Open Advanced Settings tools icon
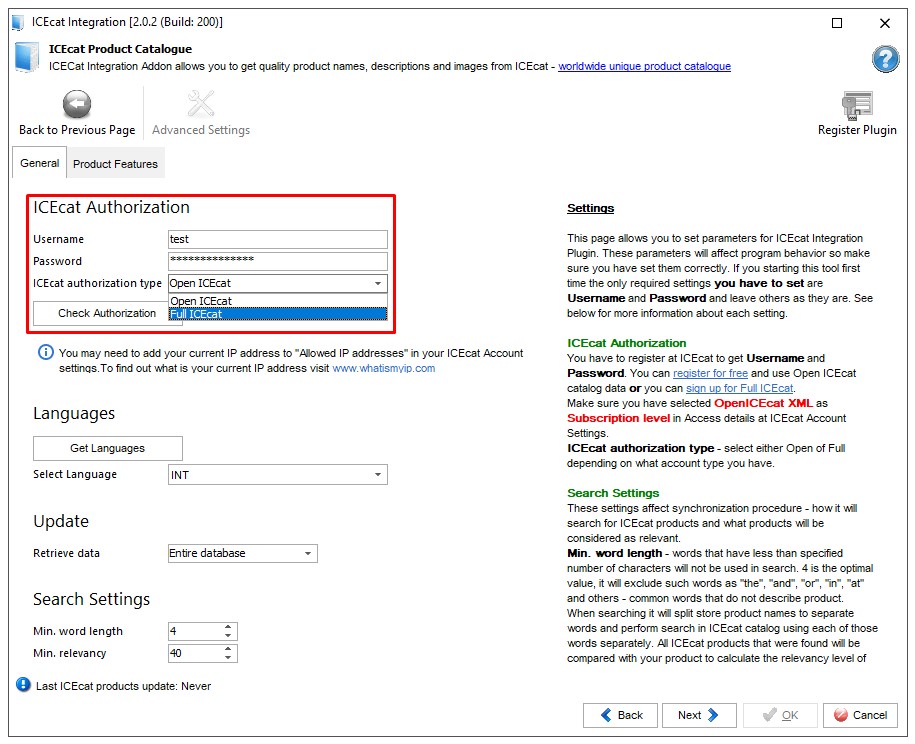 click(x=201, y=104)
